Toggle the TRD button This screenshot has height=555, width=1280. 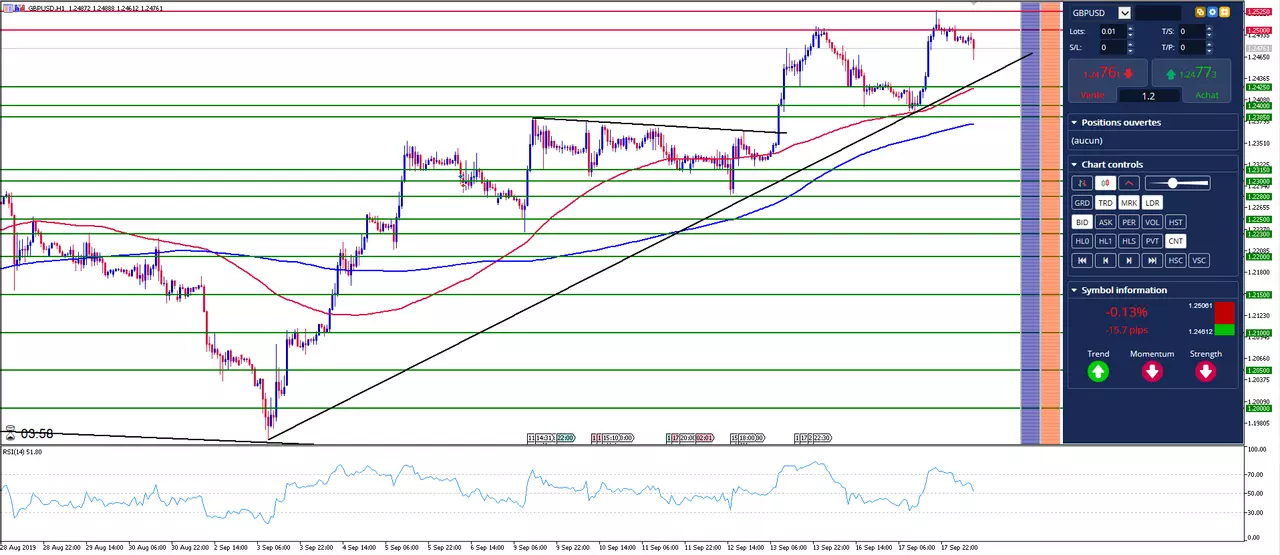1105,203
